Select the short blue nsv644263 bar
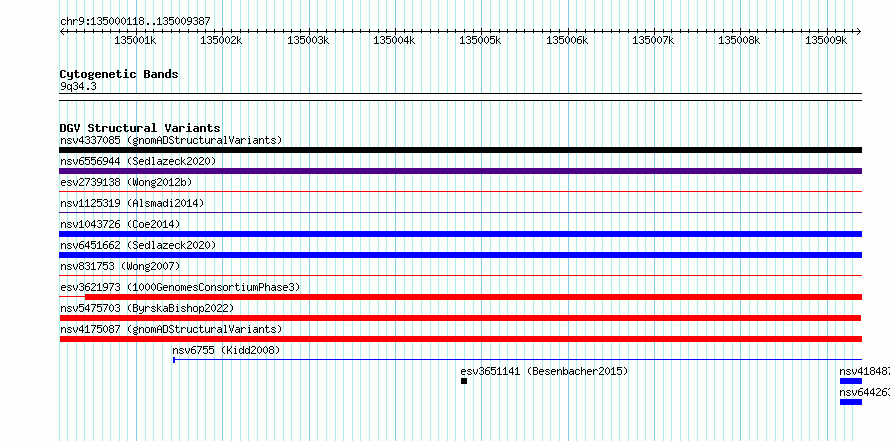Image resolution: width=890 pixels, height=441 pixels. (x=851, y=402)
